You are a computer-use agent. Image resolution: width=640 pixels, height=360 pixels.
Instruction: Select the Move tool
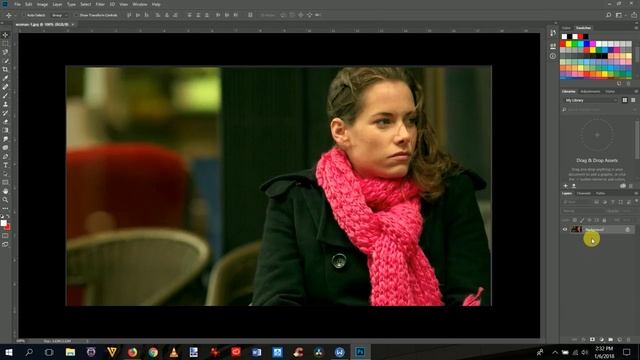click(5, 35)
